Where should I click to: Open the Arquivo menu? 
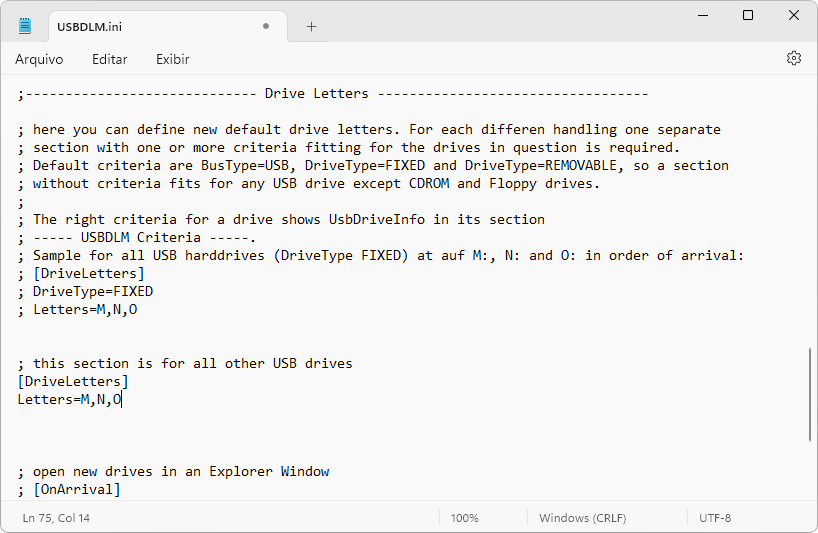click(39, 59)
